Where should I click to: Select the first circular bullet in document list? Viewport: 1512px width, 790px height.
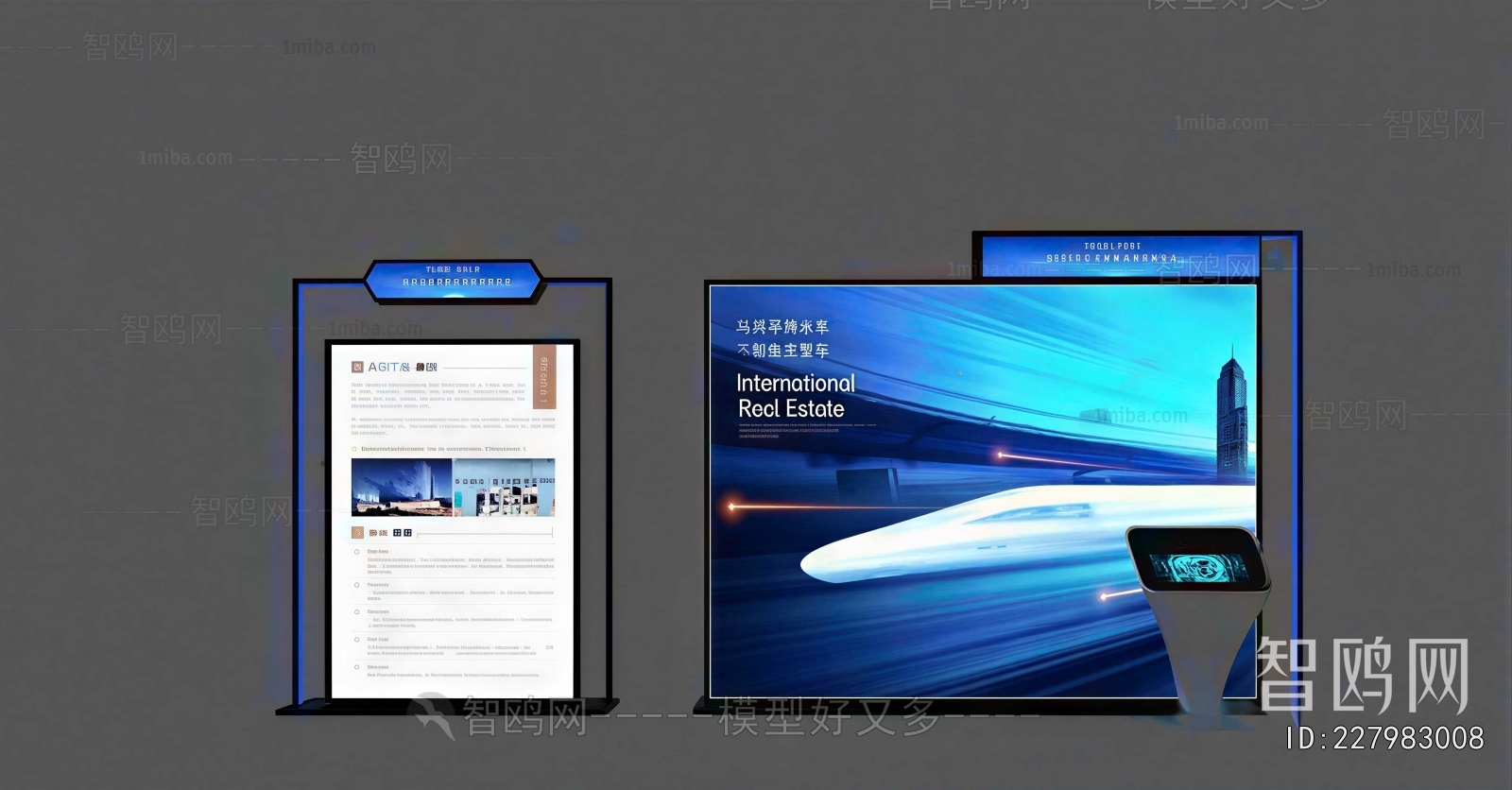[357, 552]
